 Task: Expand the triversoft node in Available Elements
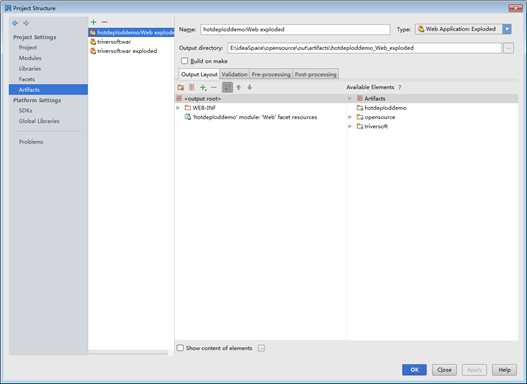coord(350,126)
